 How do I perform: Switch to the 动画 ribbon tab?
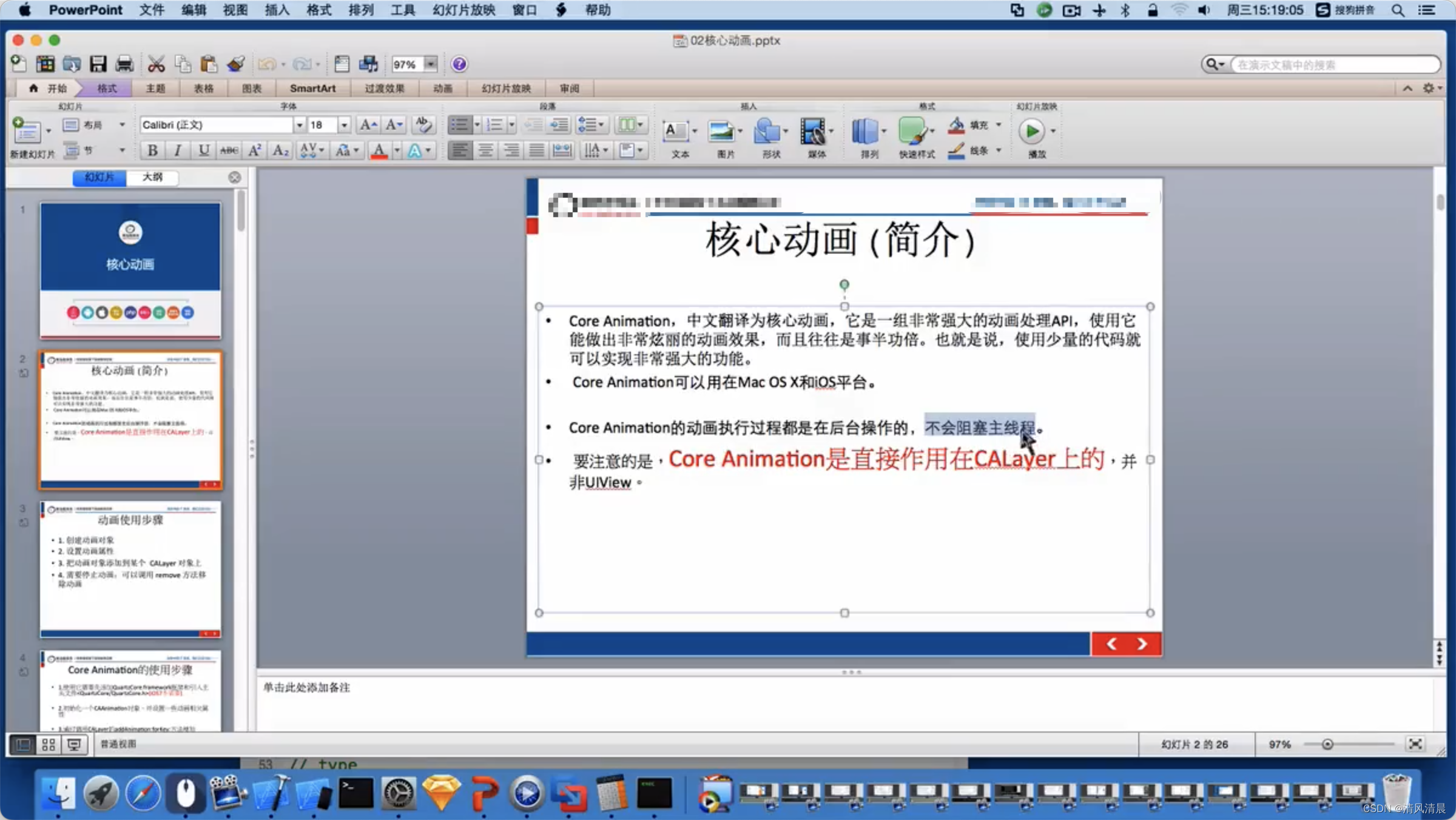[442, 89]
